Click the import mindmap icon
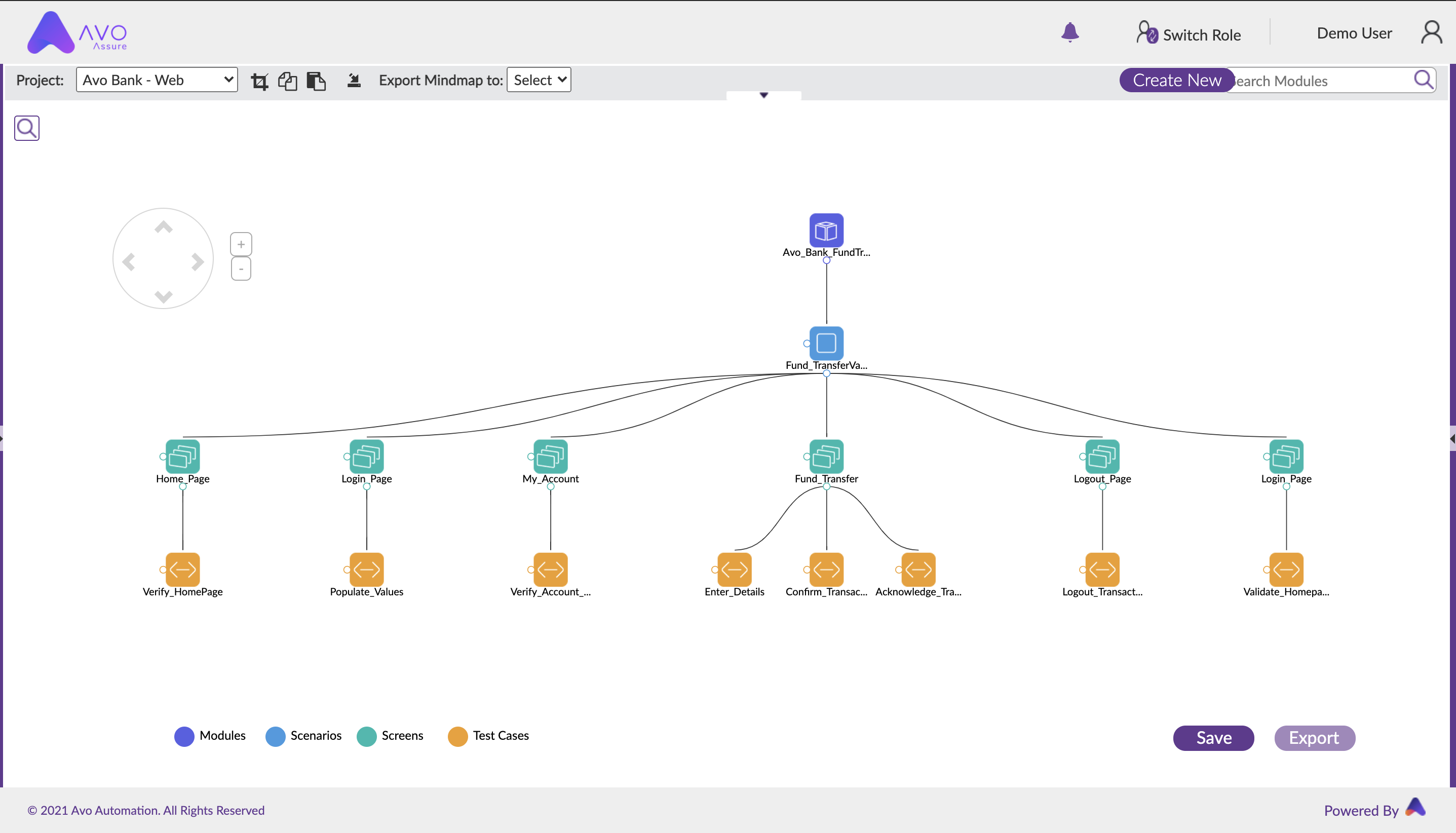Image resolution: width=1456 pixels, height=833 pixels. pos(354,81)
